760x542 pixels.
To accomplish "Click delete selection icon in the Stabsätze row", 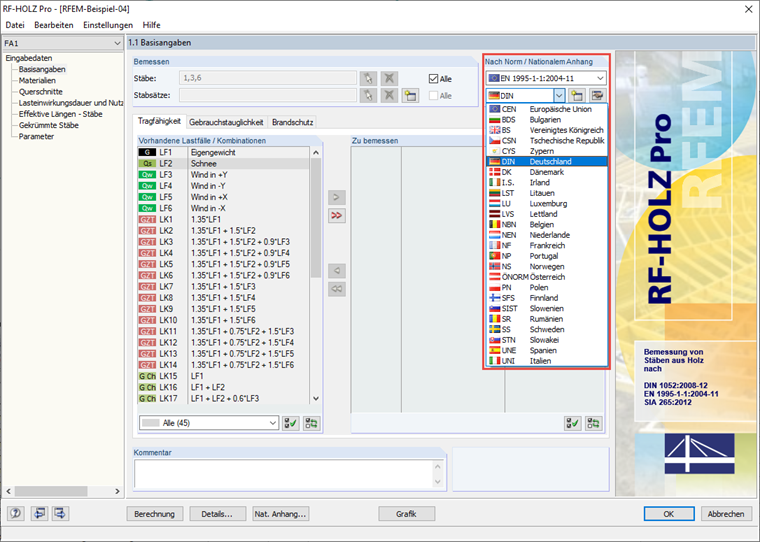I will 389,96.
